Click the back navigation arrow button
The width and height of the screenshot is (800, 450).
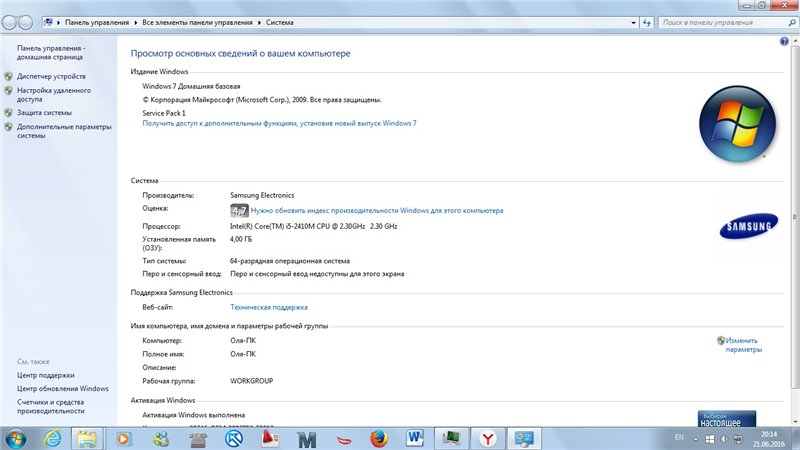[10, 22]
